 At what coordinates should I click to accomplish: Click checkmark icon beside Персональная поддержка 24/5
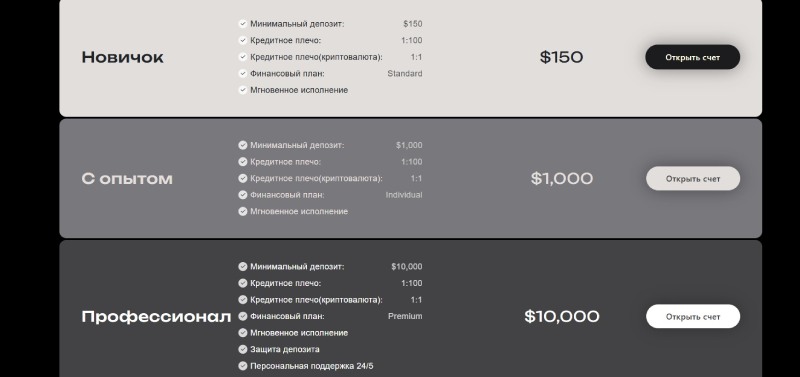243,366
